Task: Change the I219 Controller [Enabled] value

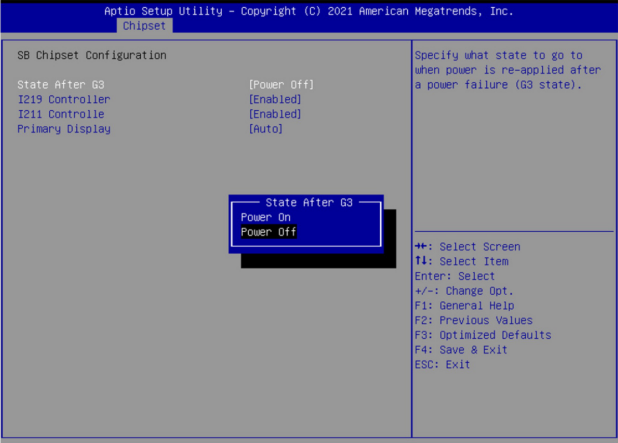Action: point(275,99)
